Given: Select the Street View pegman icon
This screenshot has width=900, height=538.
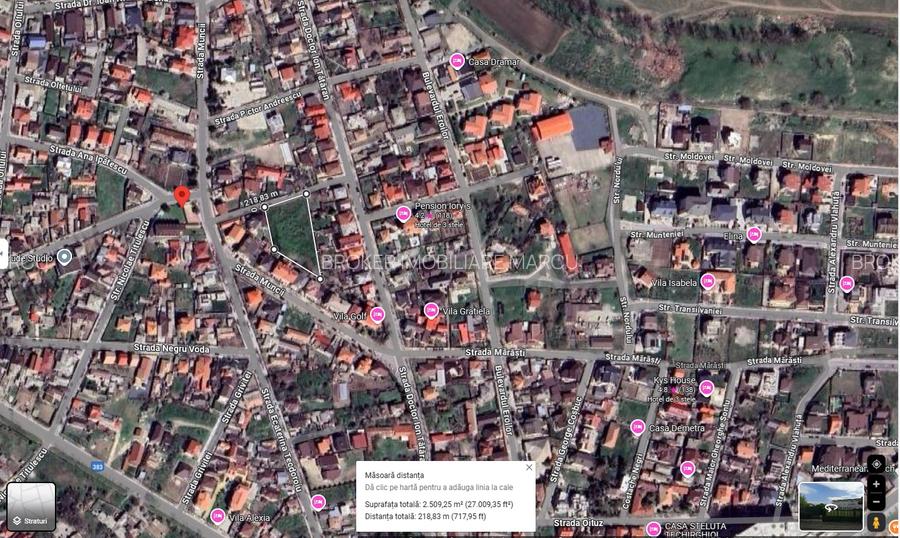Looking at the screenshot, I should coord(876,522).
